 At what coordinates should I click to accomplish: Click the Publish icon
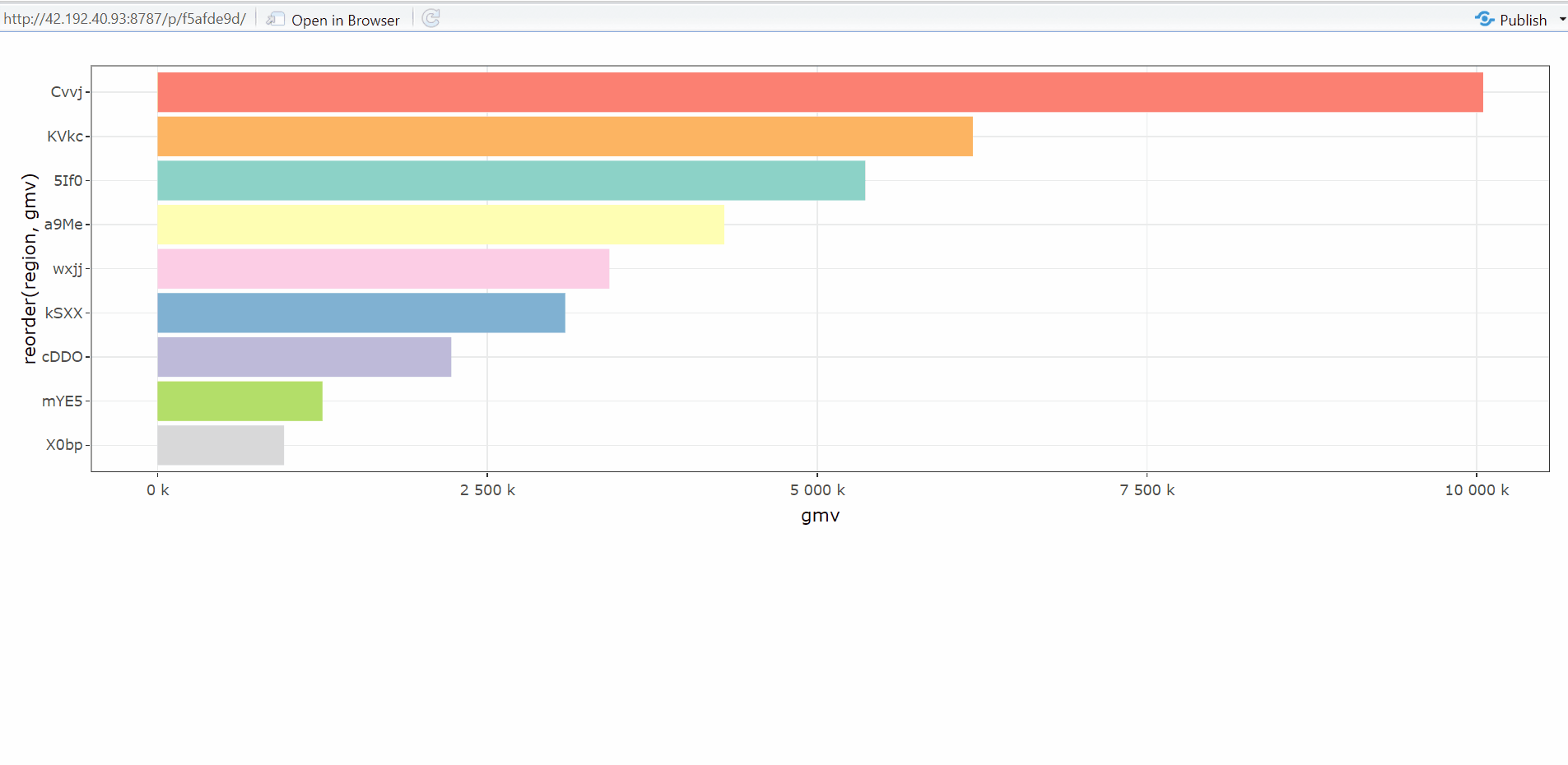tap(1484, 19)
